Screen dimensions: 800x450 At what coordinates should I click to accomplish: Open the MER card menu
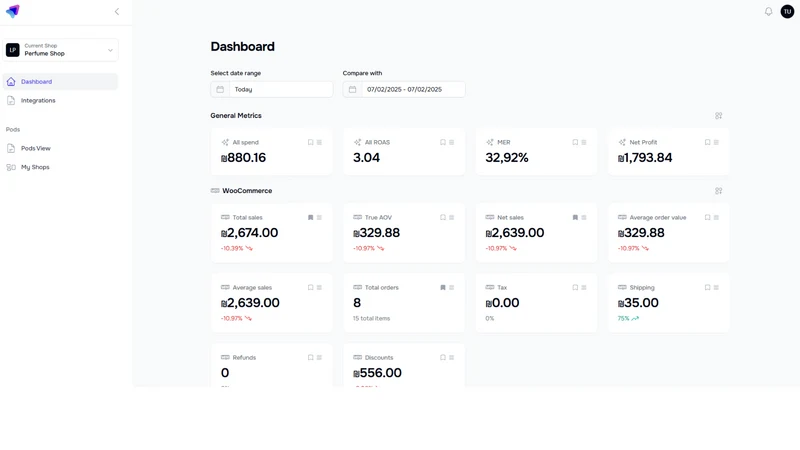click(584, 142)
